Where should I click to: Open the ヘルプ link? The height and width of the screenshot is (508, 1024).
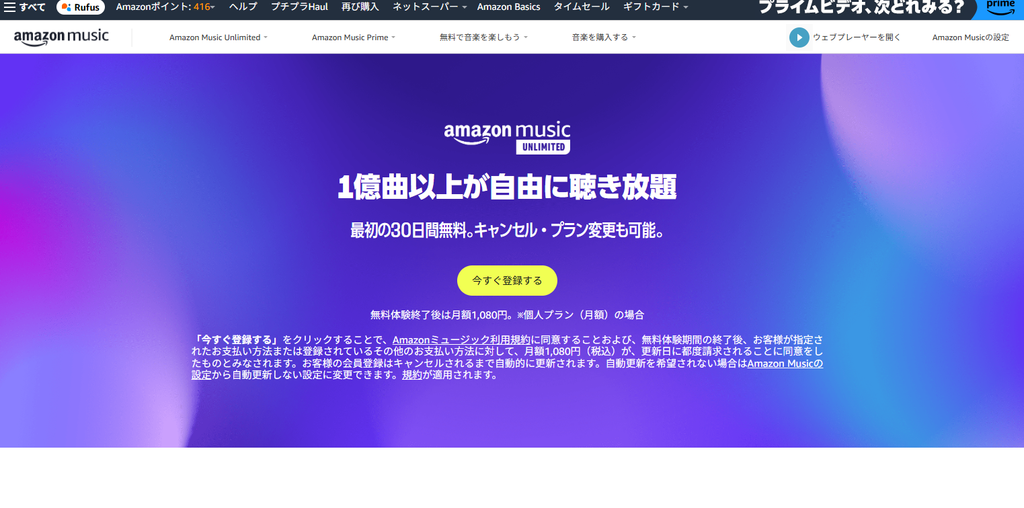click(x=243, y=7)
